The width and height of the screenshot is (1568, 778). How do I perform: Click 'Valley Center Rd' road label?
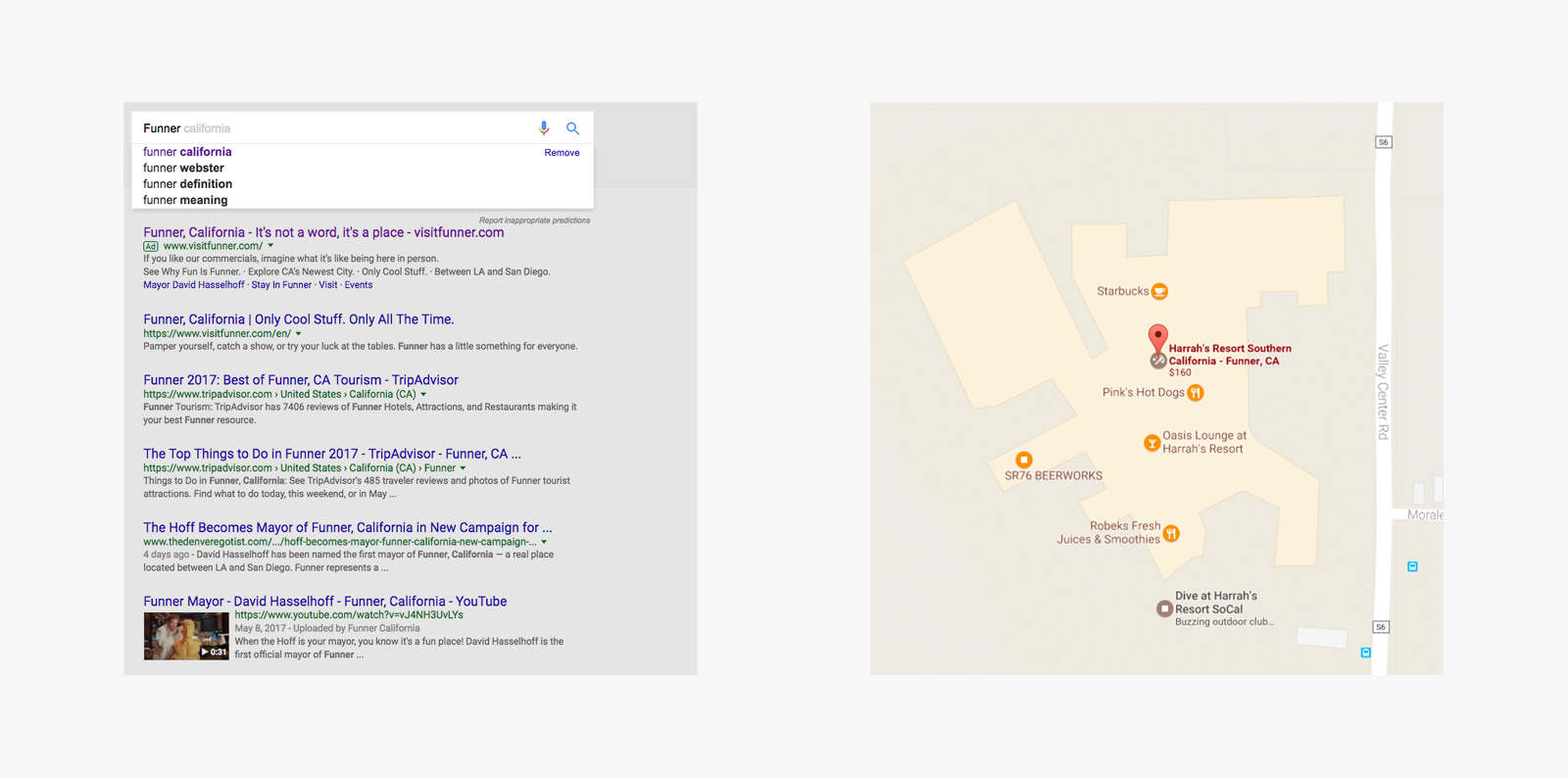click(x=1383, y=392)
